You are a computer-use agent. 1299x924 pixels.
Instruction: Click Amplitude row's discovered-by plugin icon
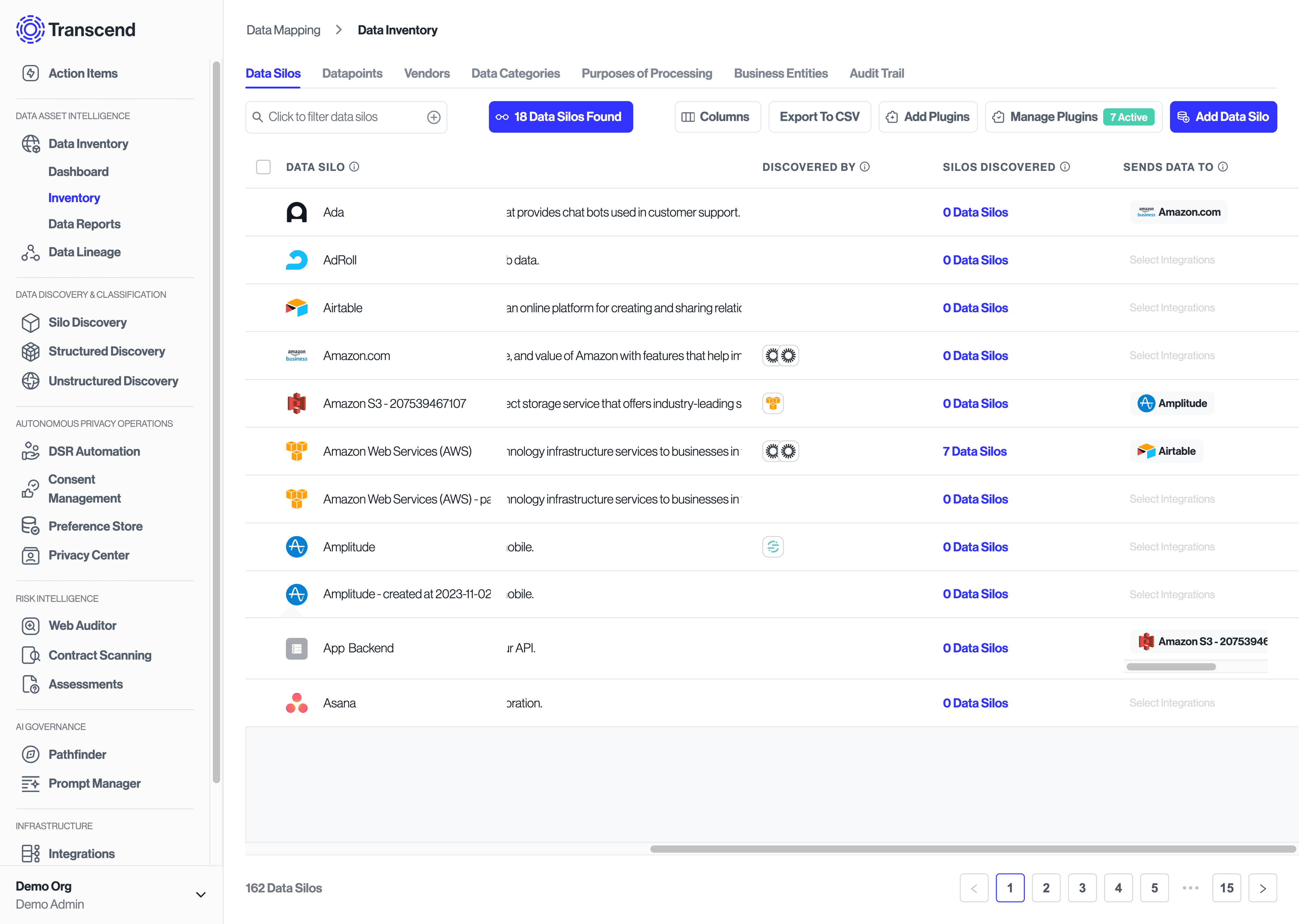coord(773,547)
